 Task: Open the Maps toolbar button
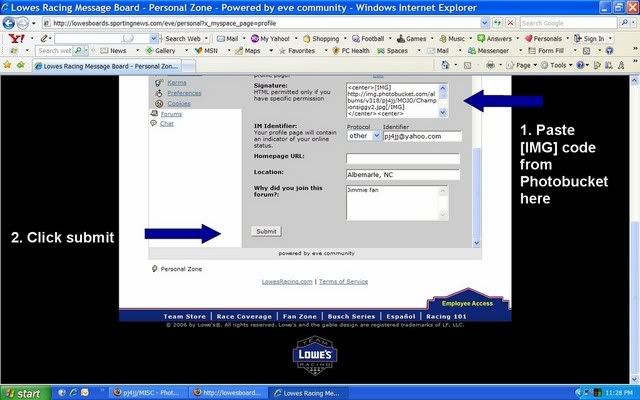pyautogui.click(x=248, y=51)
